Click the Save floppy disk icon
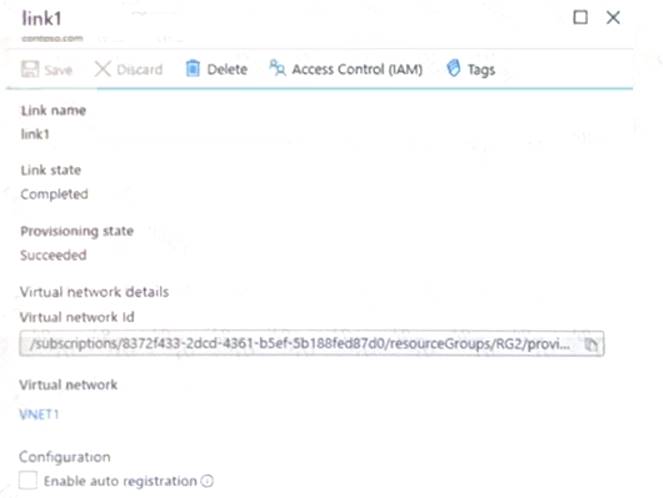Image resolution: width=663 pixels, height=498 pixels. (x=29, y=69)
